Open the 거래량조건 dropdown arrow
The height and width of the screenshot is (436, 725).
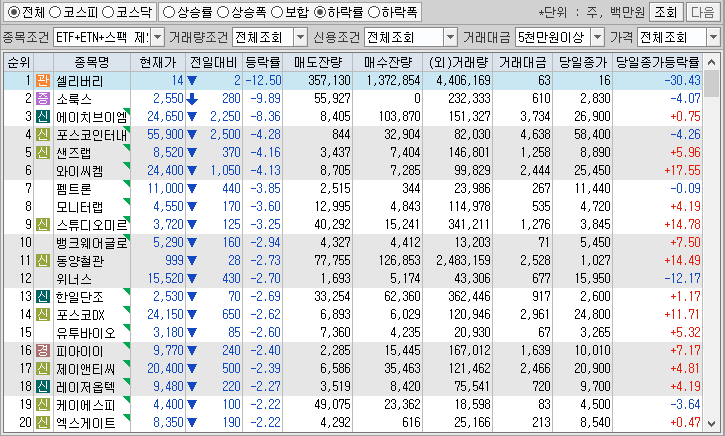click(301, 37)
